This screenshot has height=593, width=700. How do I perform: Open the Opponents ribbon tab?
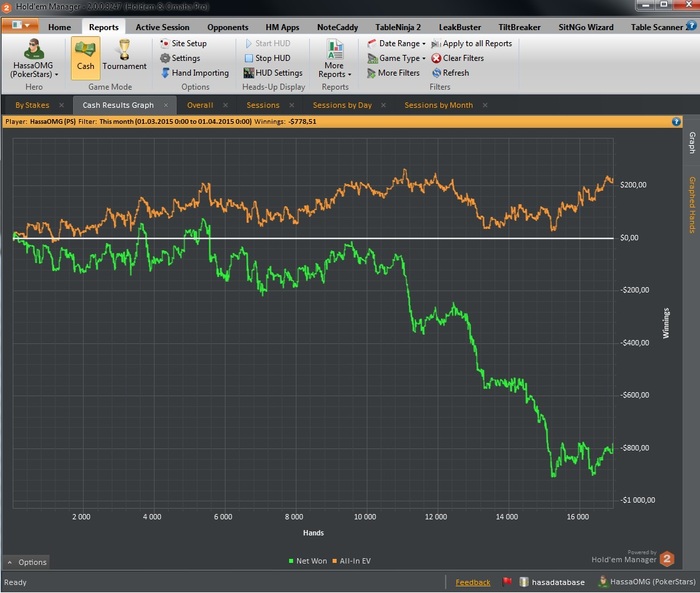(x=228, y=27)
